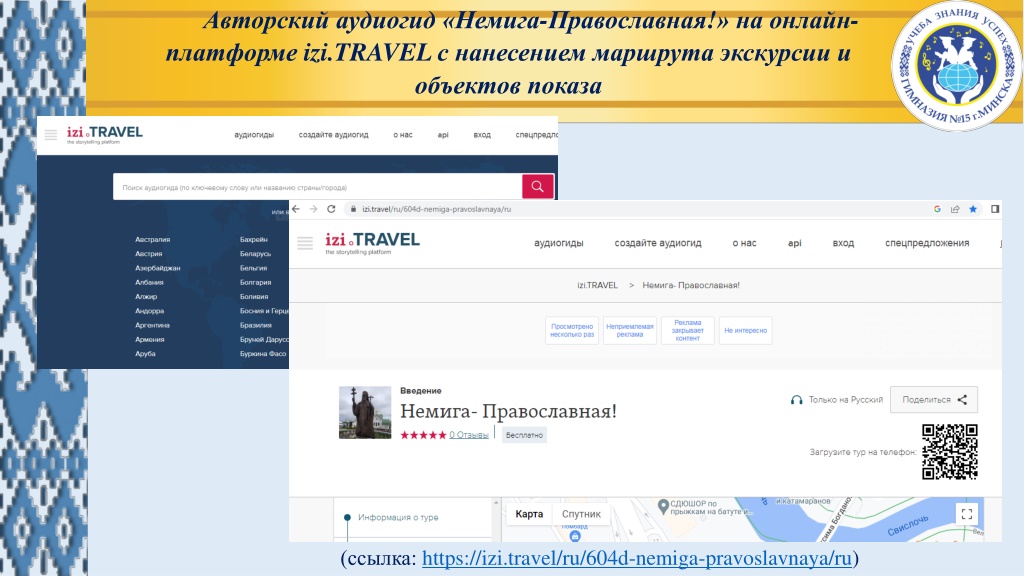Click Только на Русский language label
1024x576 pixels.
846,400
